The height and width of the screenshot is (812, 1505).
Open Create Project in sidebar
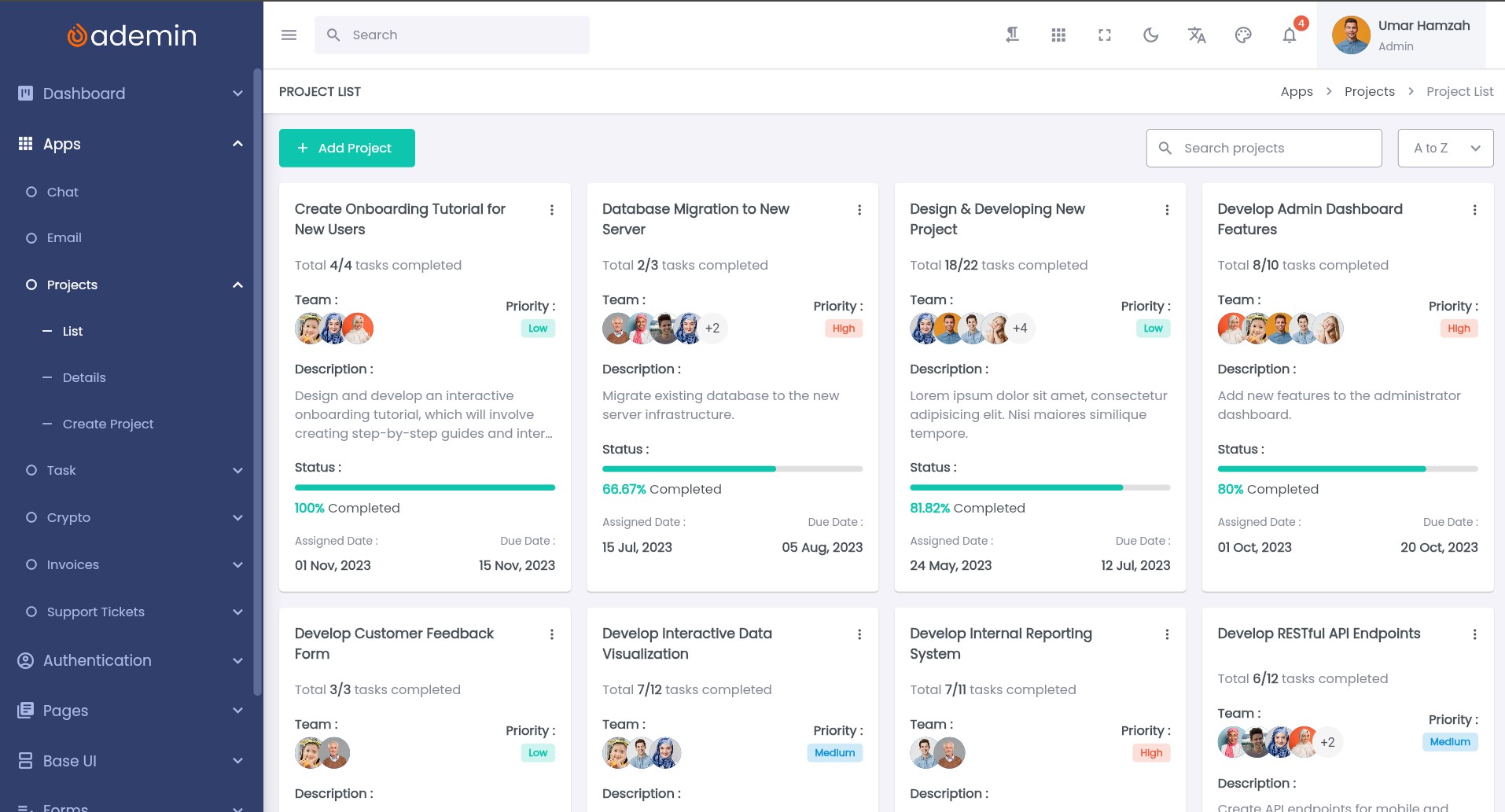(x=108, y=424)
